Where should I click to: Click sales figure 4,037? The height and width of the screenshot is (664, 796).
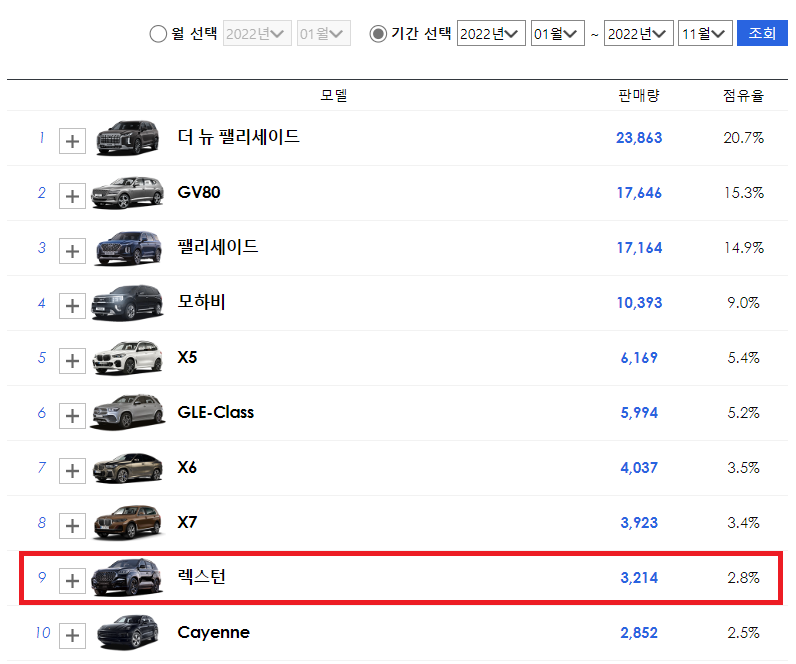[x=639, y=468]
